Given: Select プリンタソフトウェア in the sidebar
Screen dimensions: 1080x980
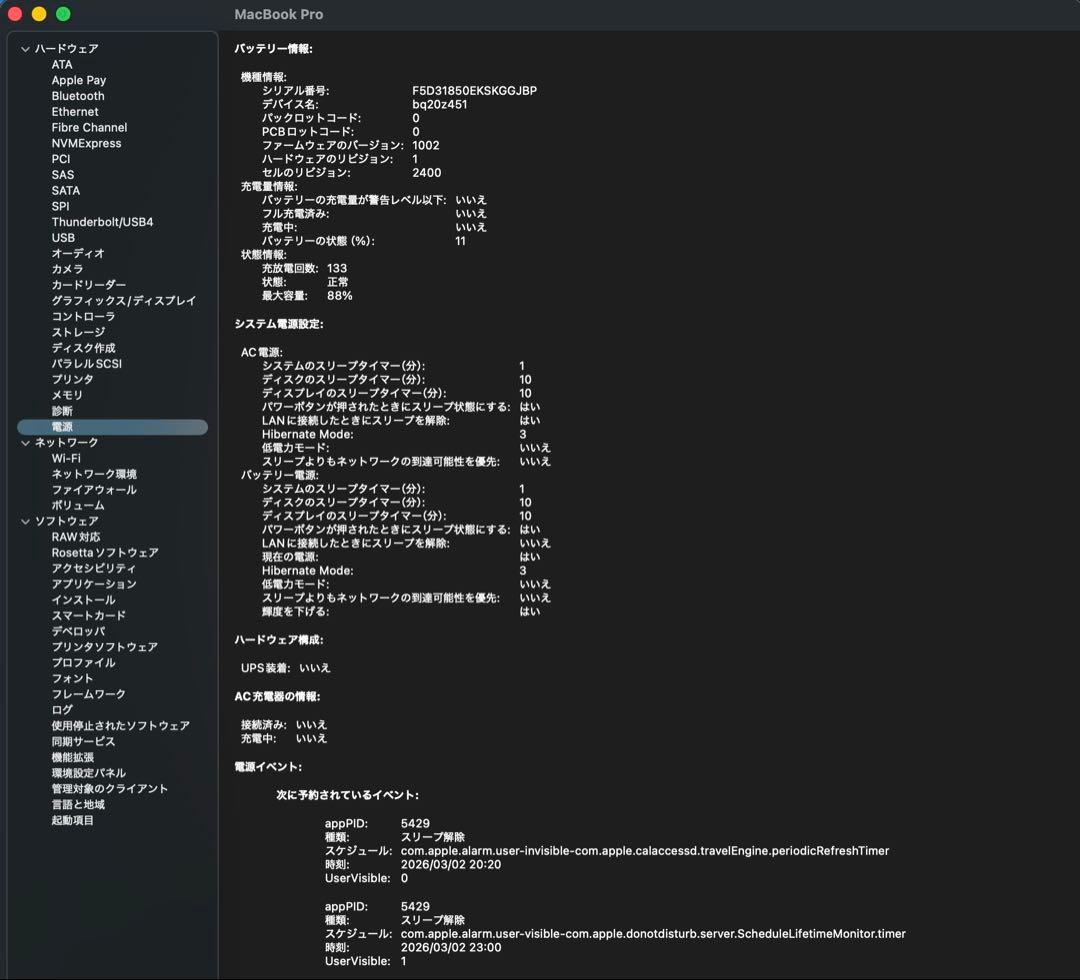Looking at the screenshot, I should point(105,647).
